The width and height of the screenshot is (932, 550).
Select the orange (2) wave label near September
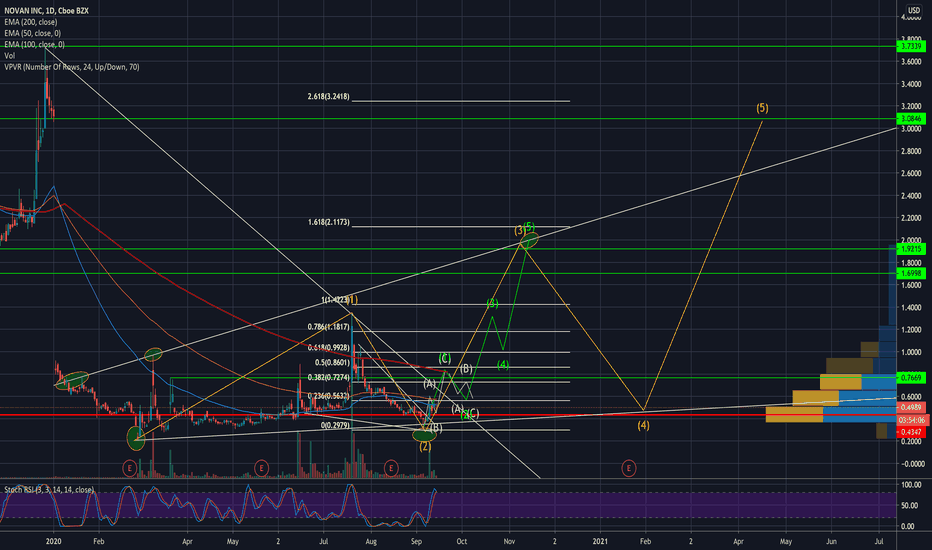(425, 447)
